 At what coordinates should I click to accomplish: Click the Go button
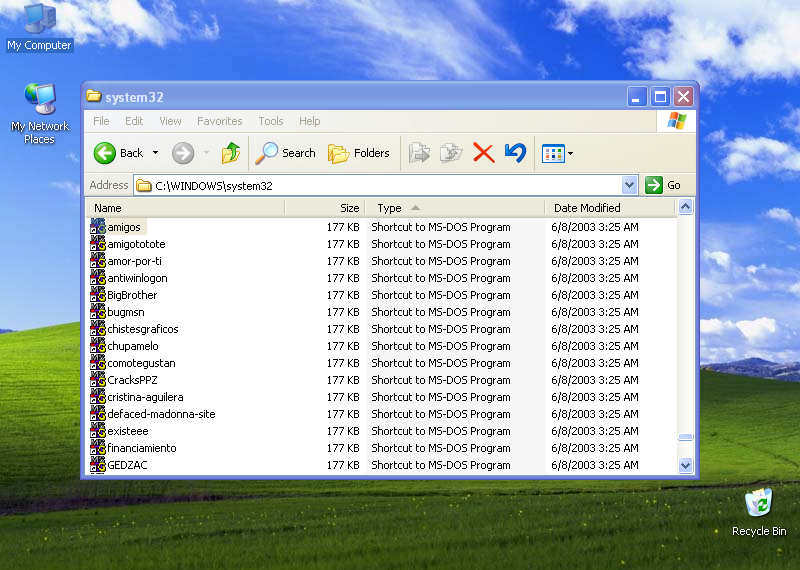(x=663, y=185)
